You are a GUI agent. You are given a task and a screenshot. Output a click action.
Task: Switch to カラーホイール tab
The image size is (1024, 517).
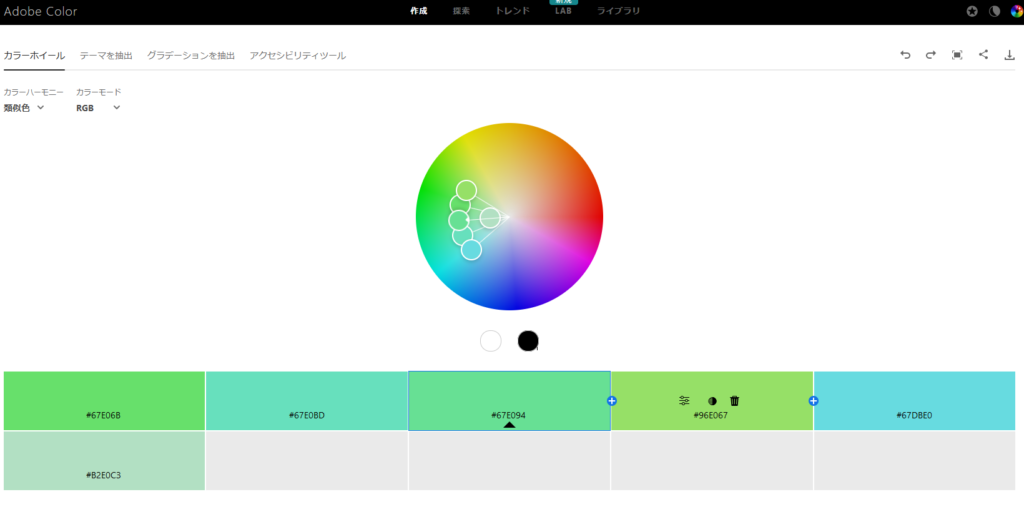(x=34, y=55)
